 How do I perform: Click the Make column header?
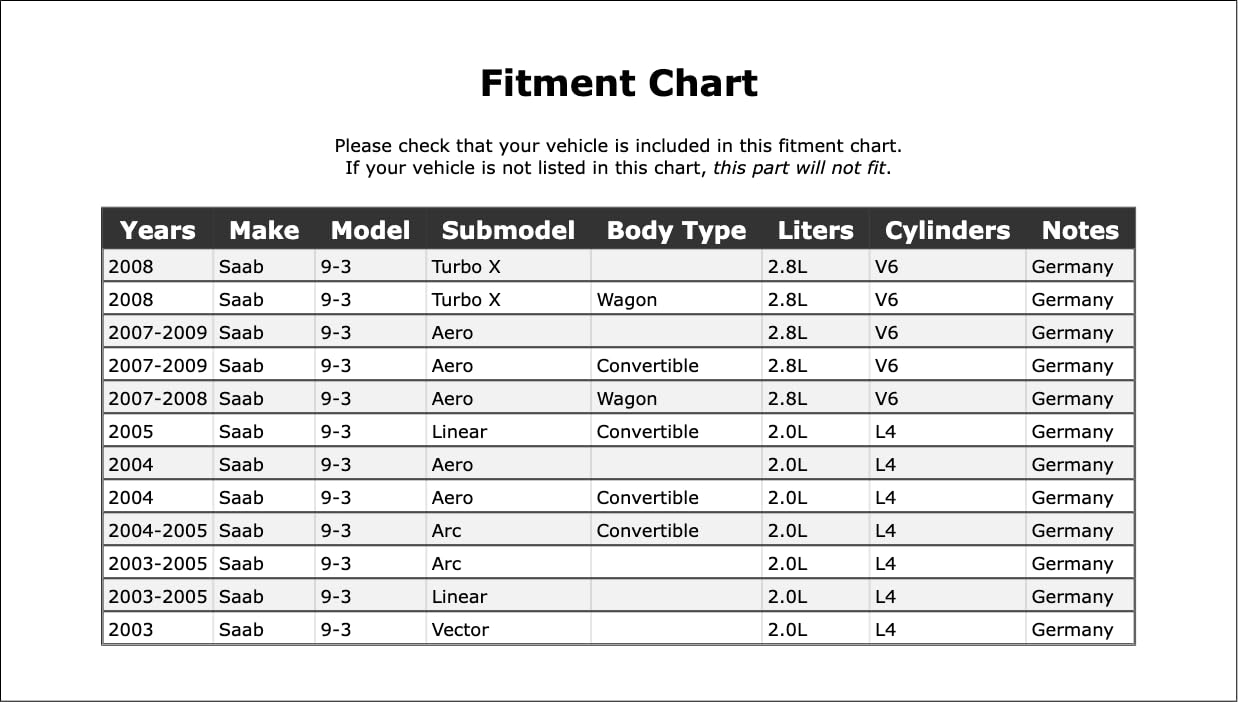[x=264, y=230]
